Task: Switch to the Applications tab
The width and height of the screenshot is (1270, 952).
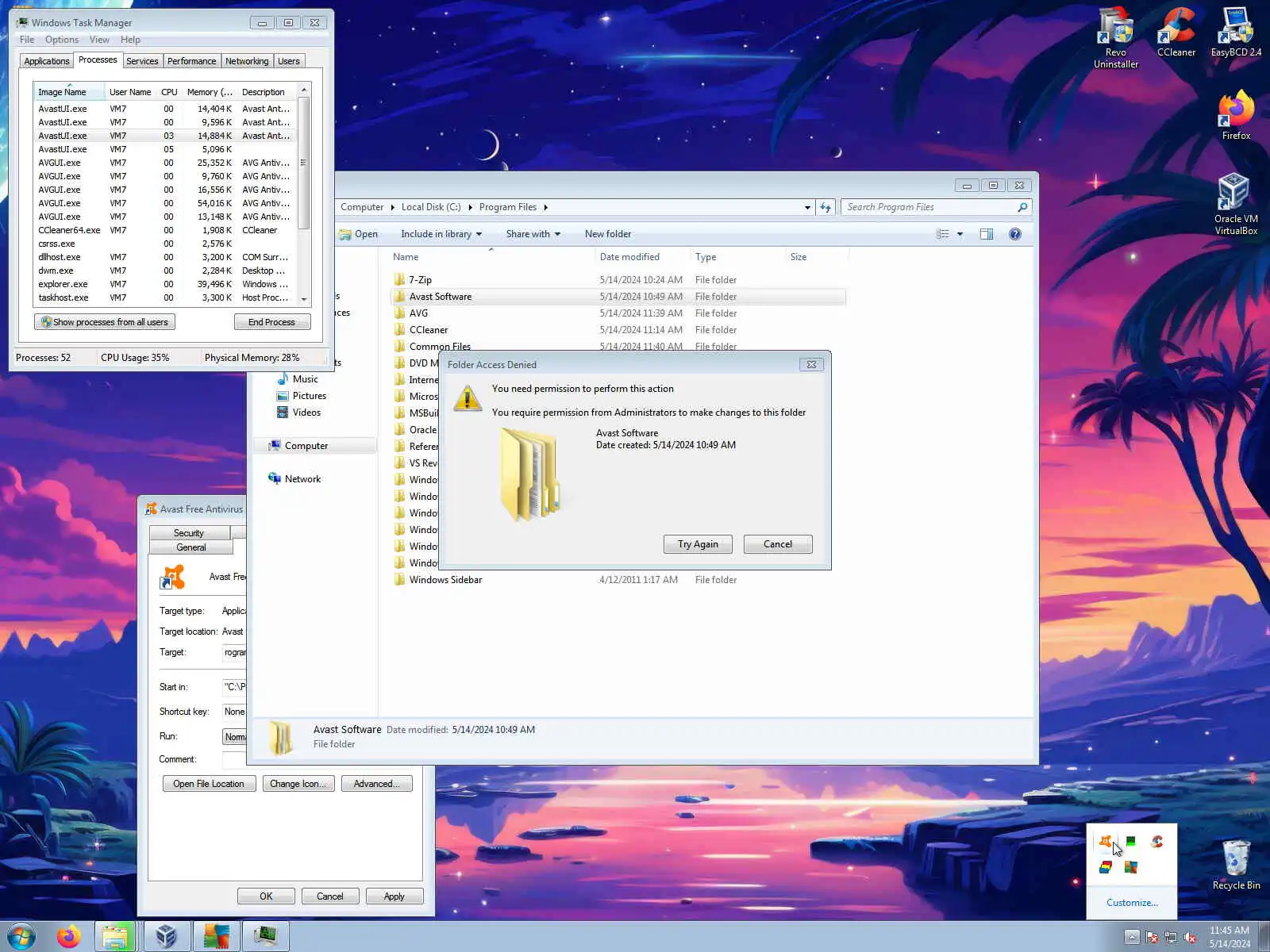Action: [x=47, y=61]
